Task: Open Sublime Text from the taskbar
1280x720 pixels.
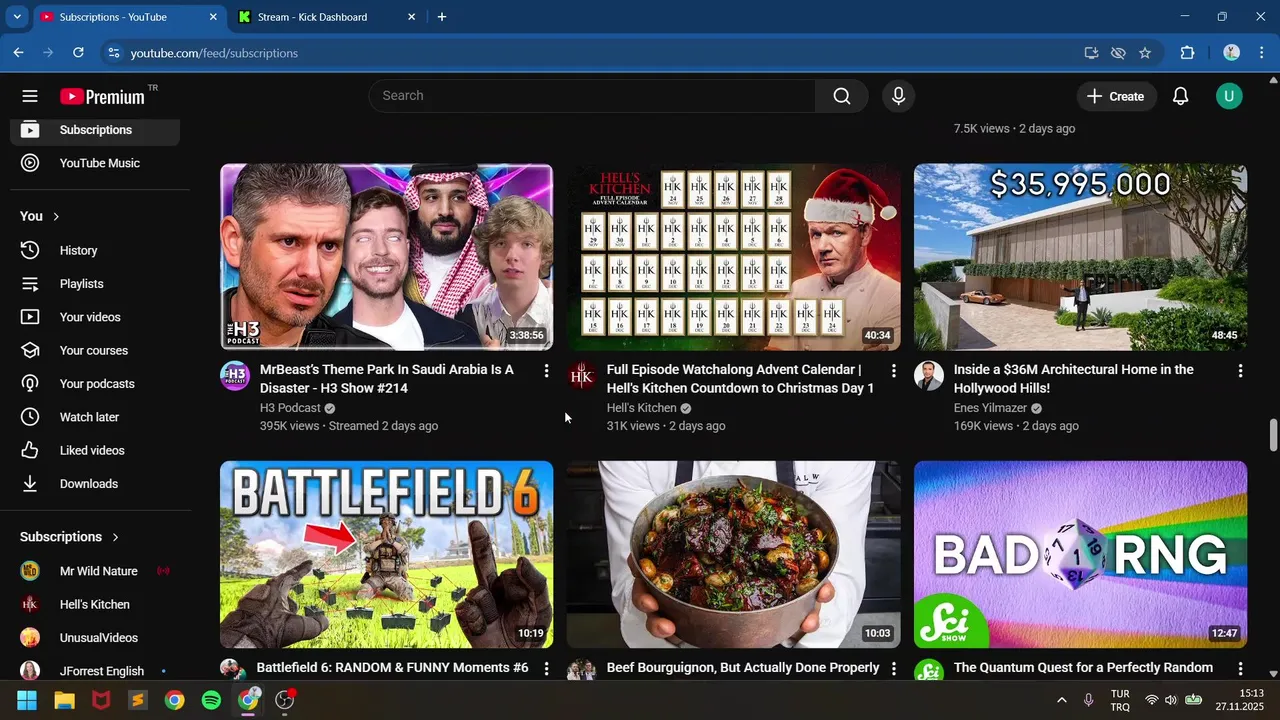Action: 138,700
